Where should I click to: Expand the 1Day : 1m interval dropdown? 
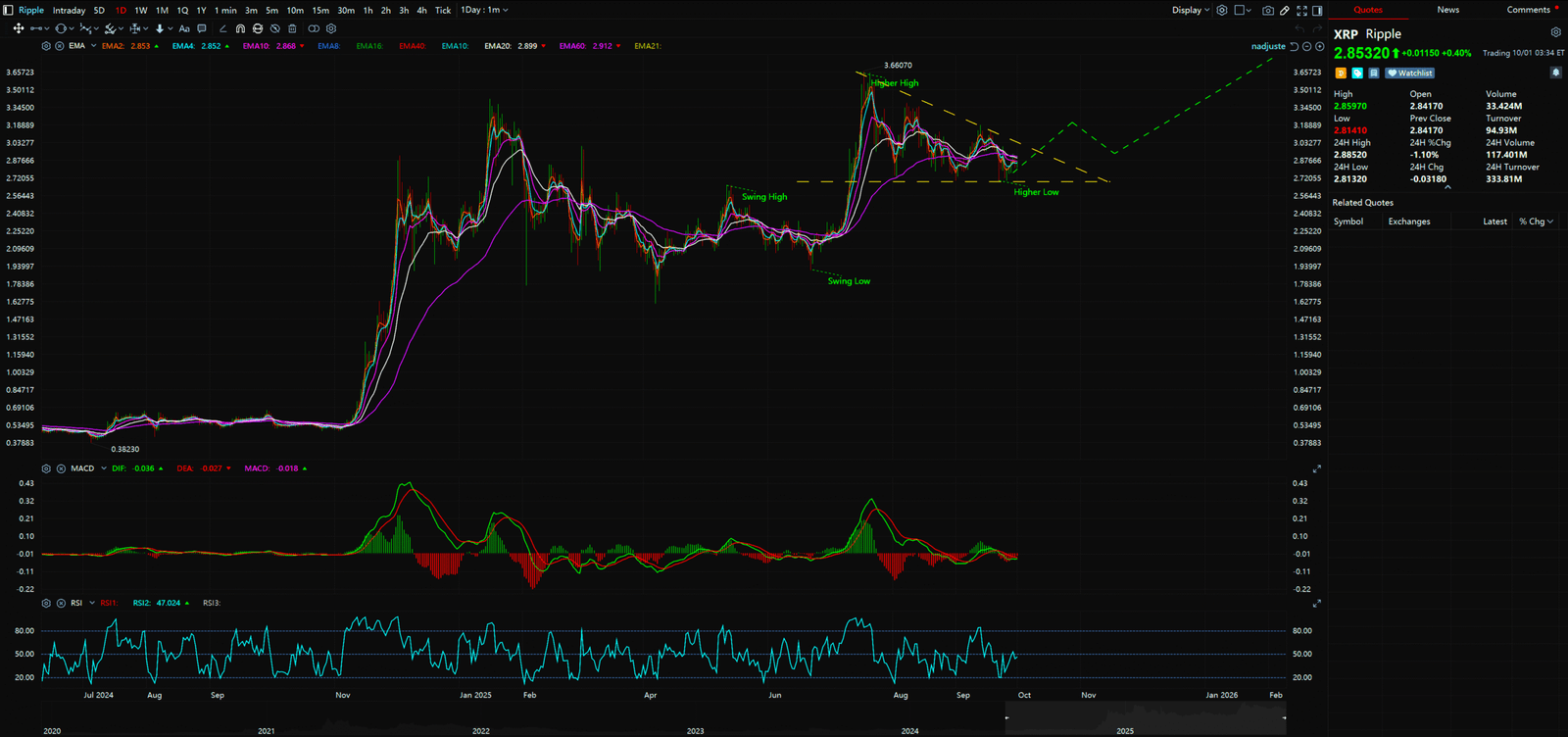tap(485, 10)
